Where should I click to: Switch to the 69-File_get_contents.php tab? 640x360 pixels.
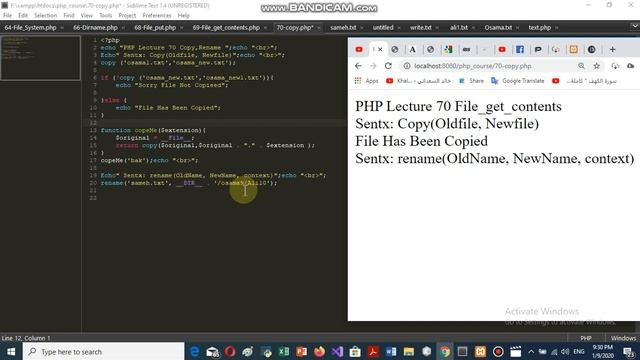[x=226, y=28]
